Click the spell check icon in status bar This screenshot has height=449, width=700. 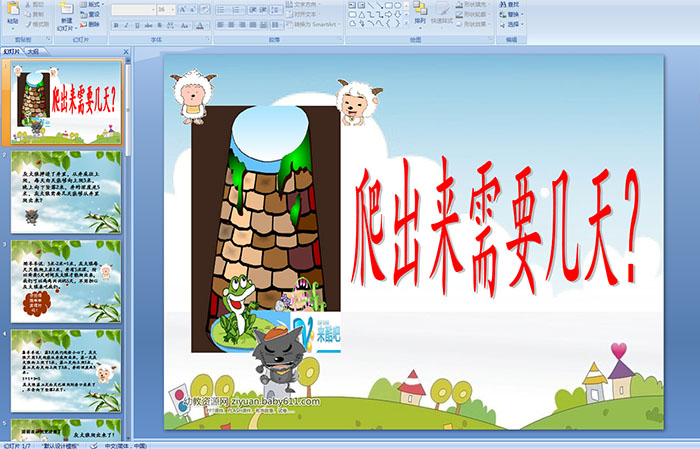(94, 445)
